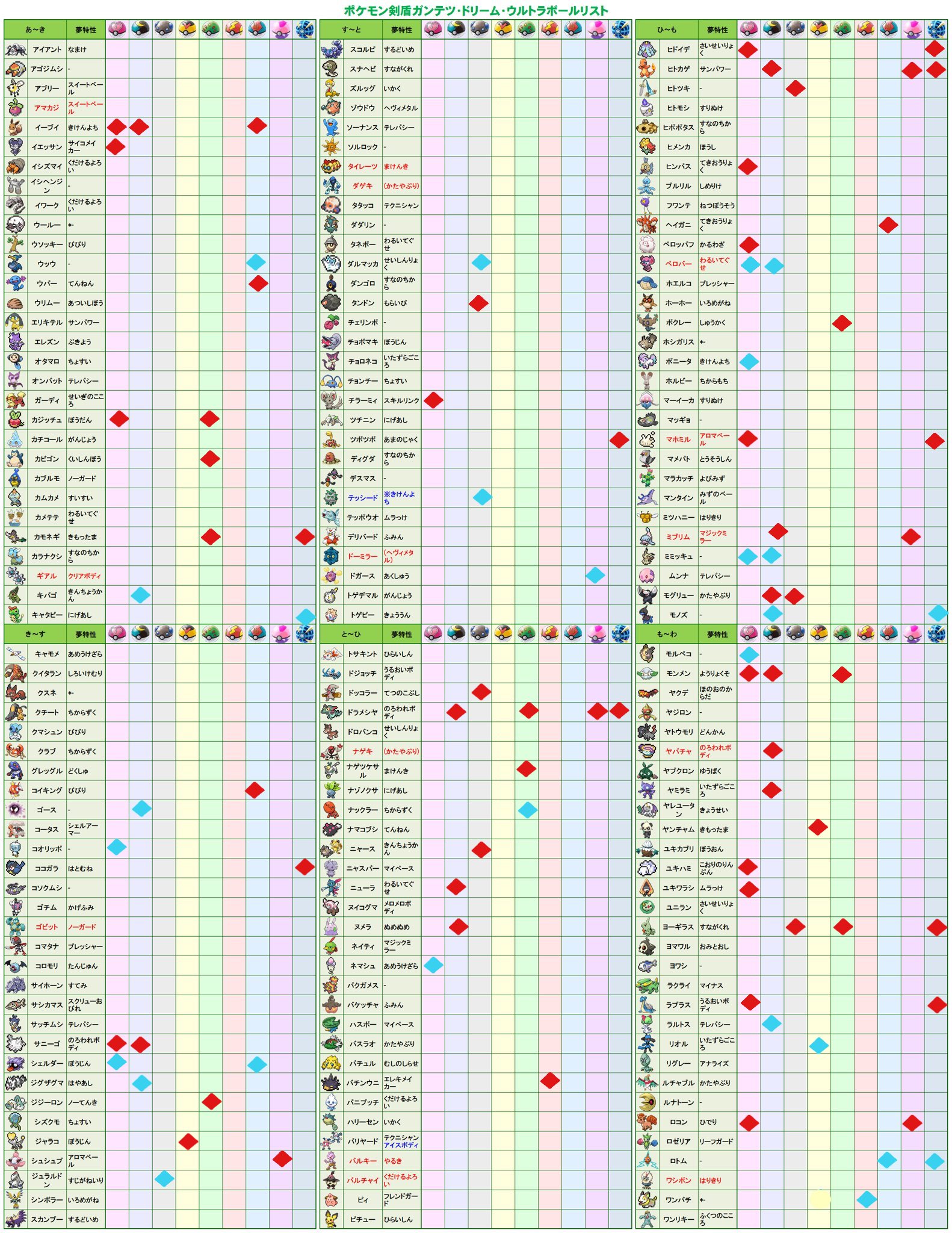Screen dimensions: 952x1233
Task: Click the Rotom sprite beside ロトム
Action: click(x=647, y=1161)
